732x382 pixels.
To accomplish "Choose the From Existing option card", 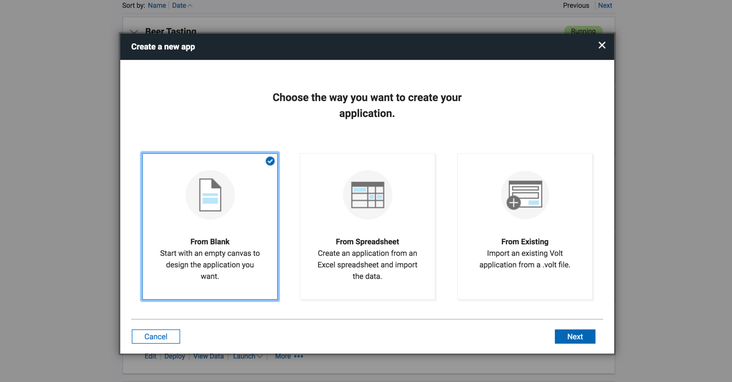I will 525,226.
